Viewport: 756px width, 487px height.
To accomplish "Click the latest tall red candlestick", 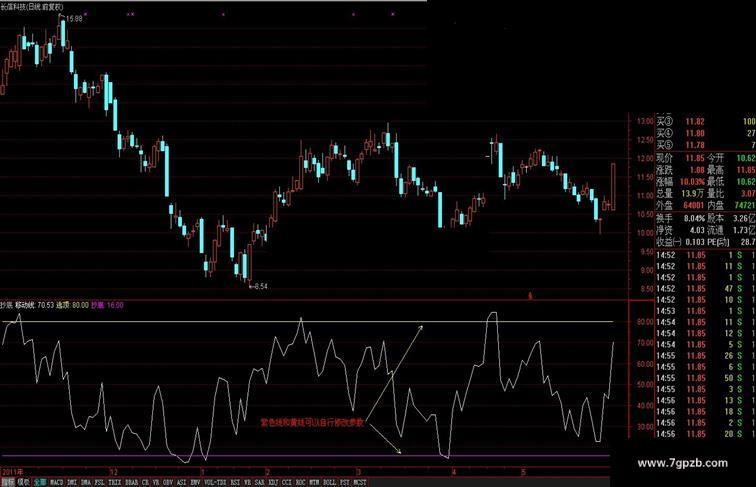I will click(x=613, y=187).
